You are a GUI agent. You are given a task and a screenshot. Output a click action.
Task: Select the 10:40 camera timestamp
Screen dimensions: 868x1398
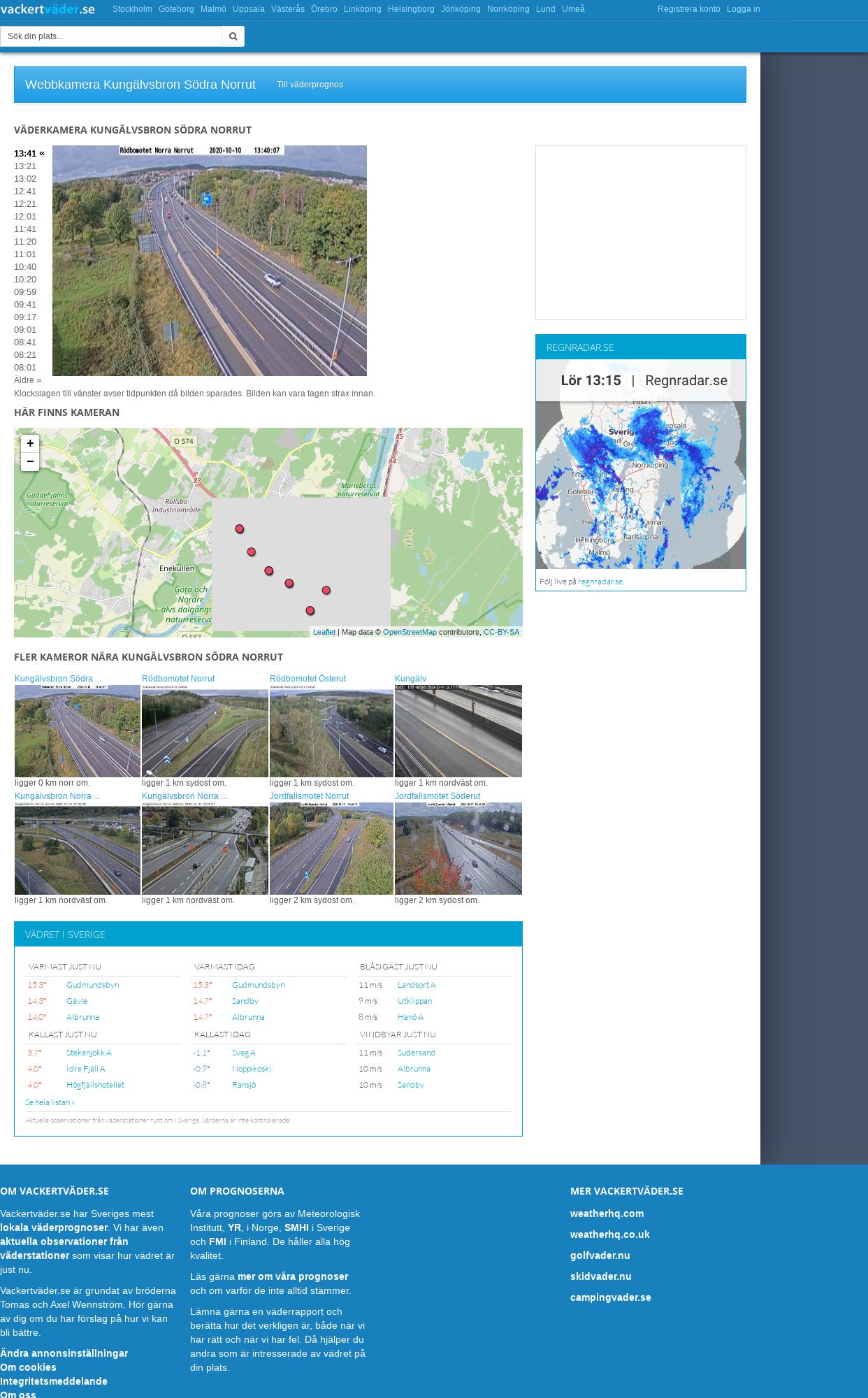(x=25, y=267)
